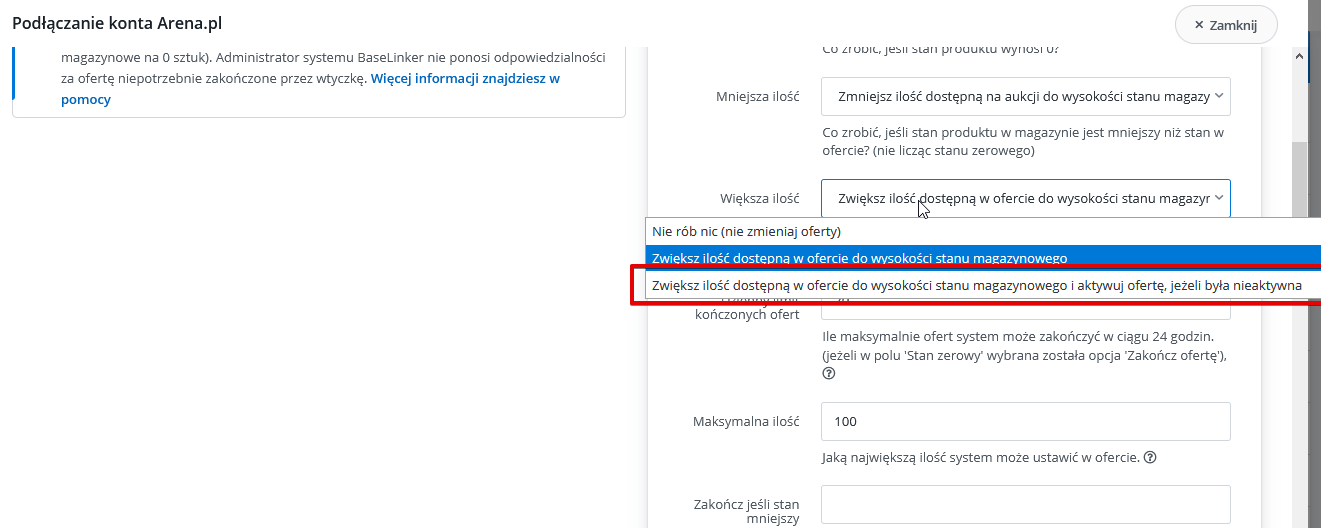
Task: Focus the Maksymalna ilość field containing 100
Action: tap(1026, 422)
